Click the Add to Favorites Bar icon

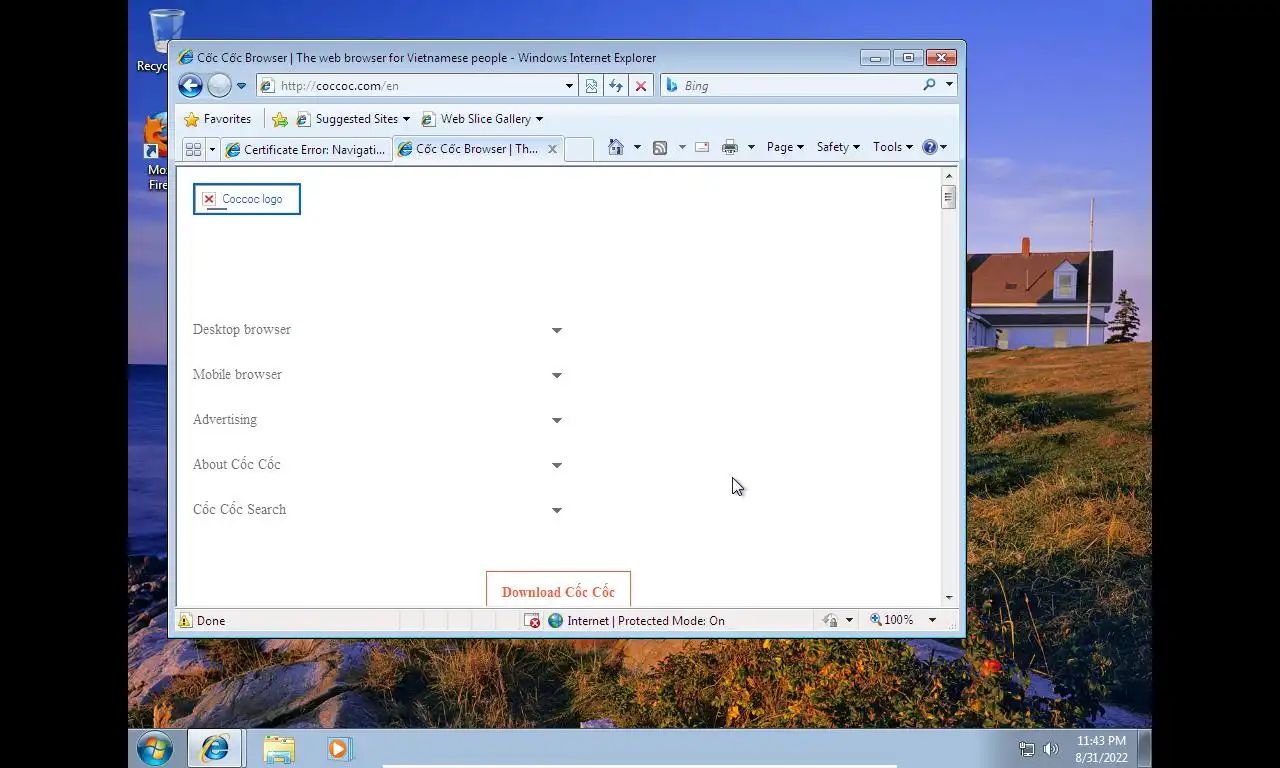[280, 119]
